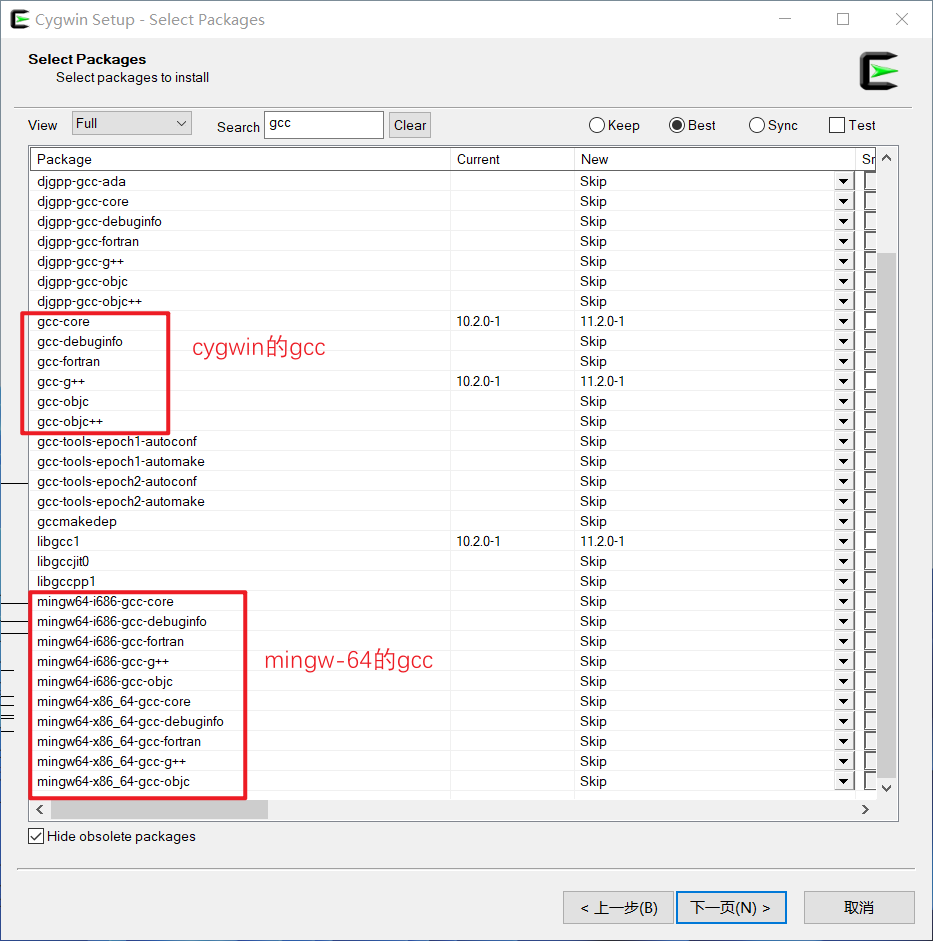This screenshot has width=933, height=941.
Task: Select the Sync radio button
Action: click(x=756, y=124)
